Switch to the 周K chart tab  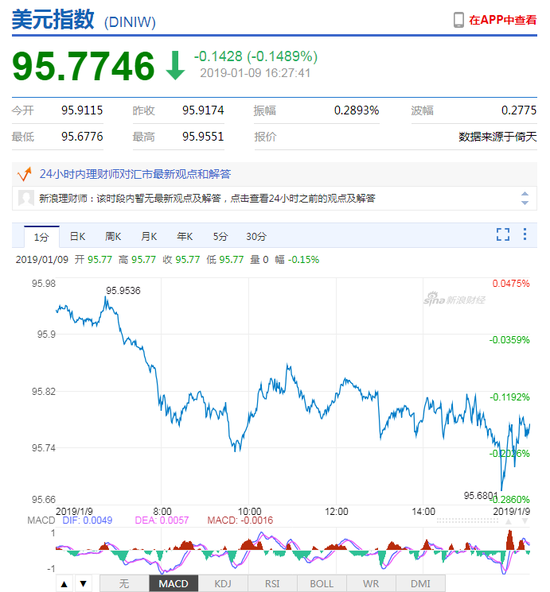click(x=113, y=237)
